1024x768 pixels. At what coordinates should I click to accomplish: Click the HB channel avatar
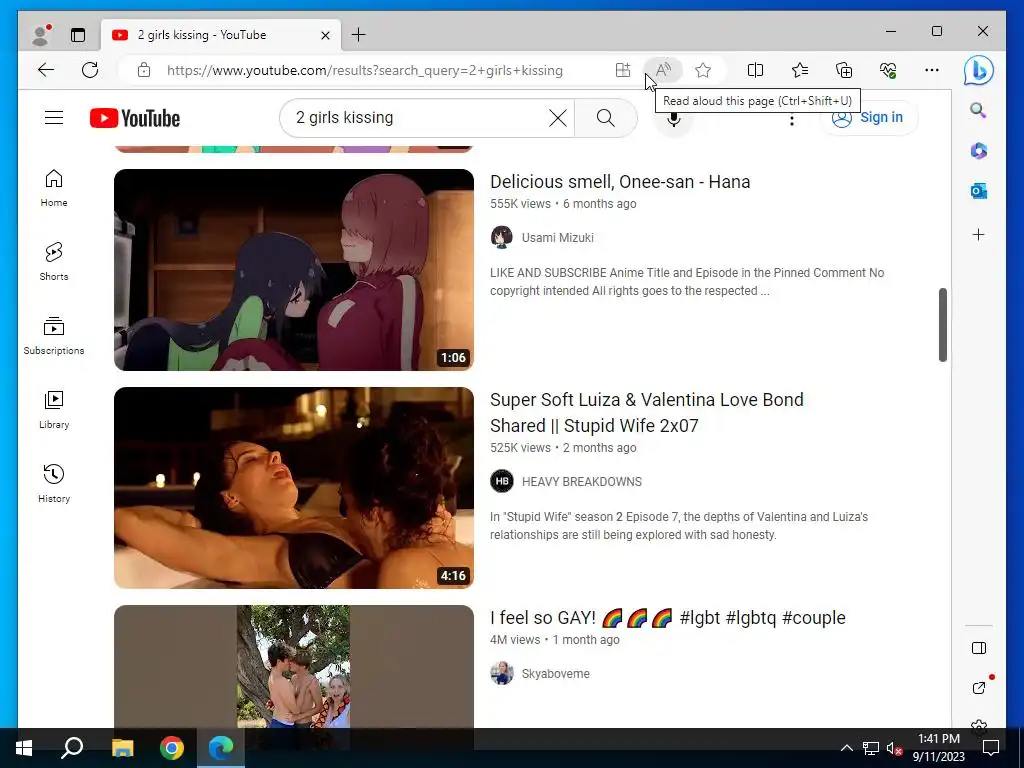tap(502, 482)
